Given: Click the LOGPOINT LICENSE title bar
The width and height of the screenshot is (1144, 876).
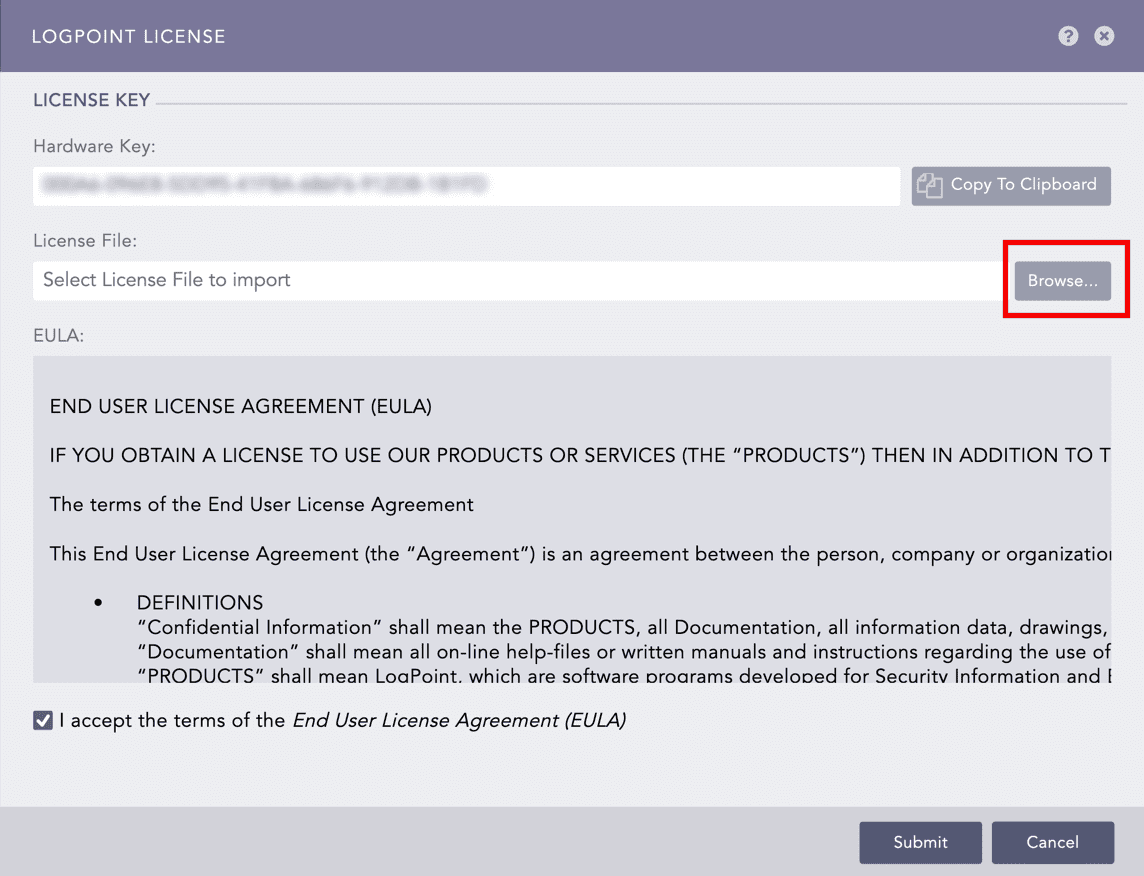Looking at the screenshot, I should (128, 36).
